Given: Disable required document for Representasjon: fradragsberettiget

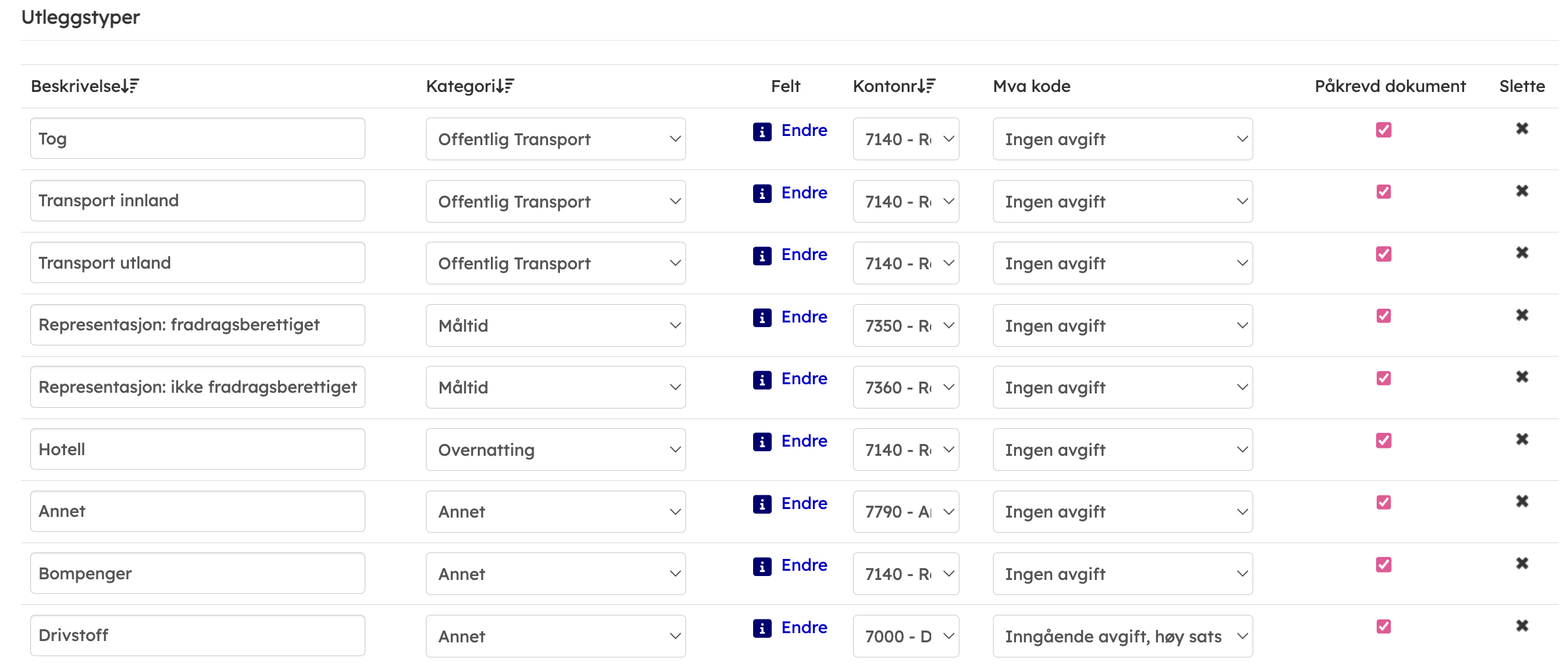Looking at the screenshot, I should point(1383,316).
